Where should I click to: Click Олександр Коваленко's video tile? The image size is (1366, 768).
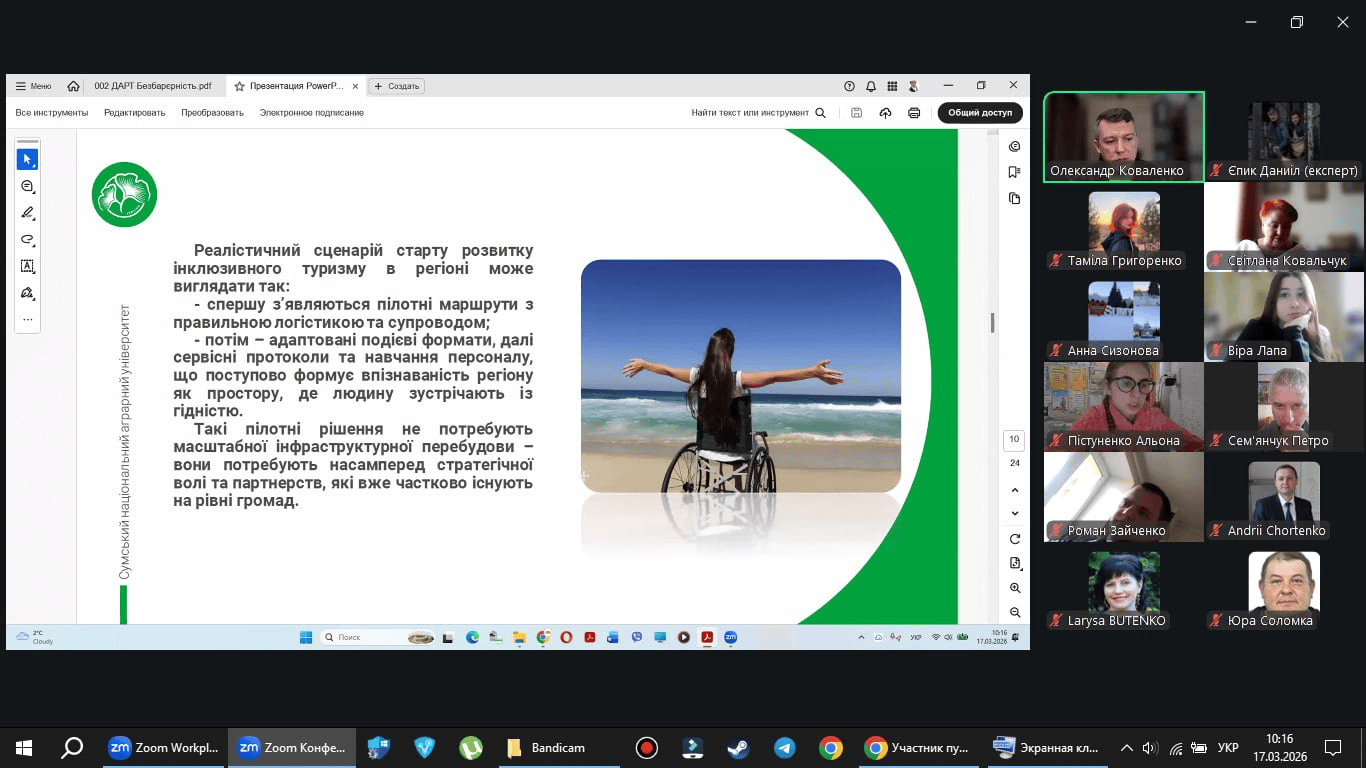click(x=1124, y=138)
